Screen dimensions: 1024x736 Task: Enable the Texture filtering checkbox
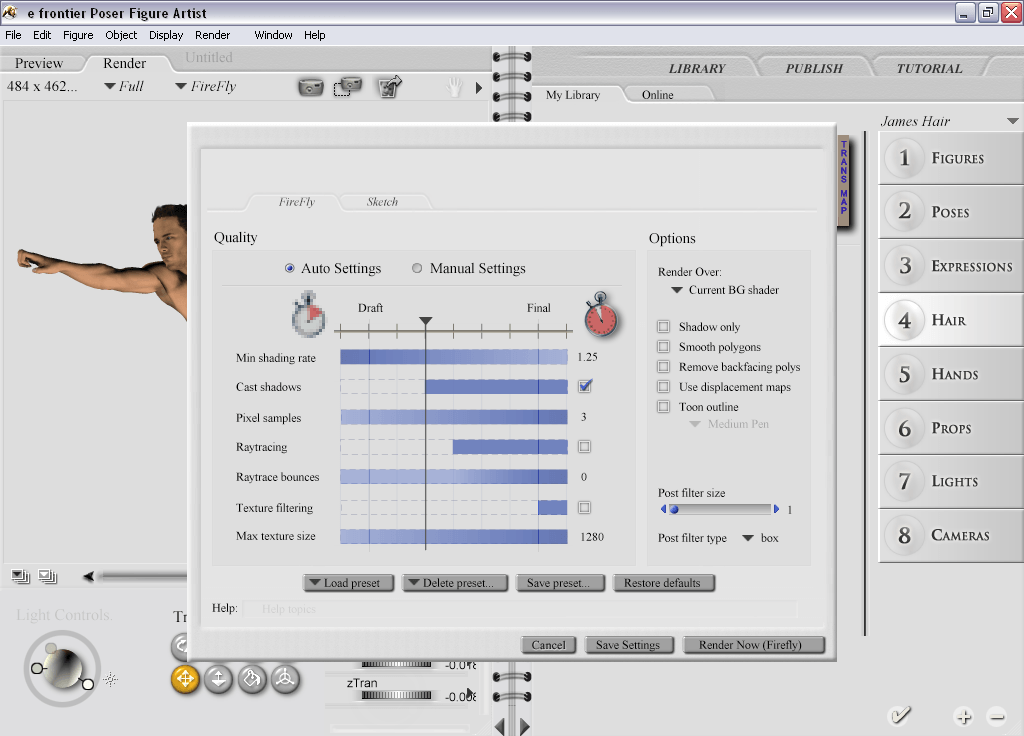(584, 507)
